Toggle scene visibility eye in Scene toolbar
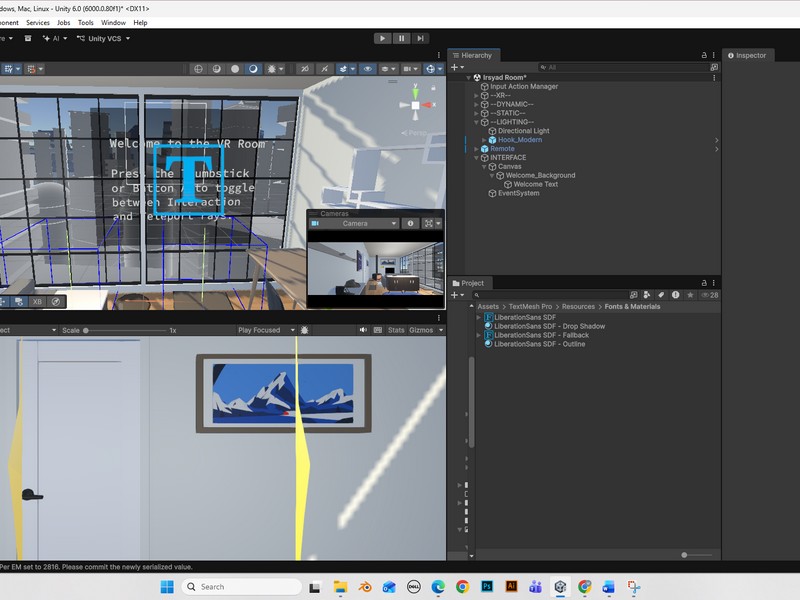This screenshot has height=600, width=800. (x=367, y=69)
